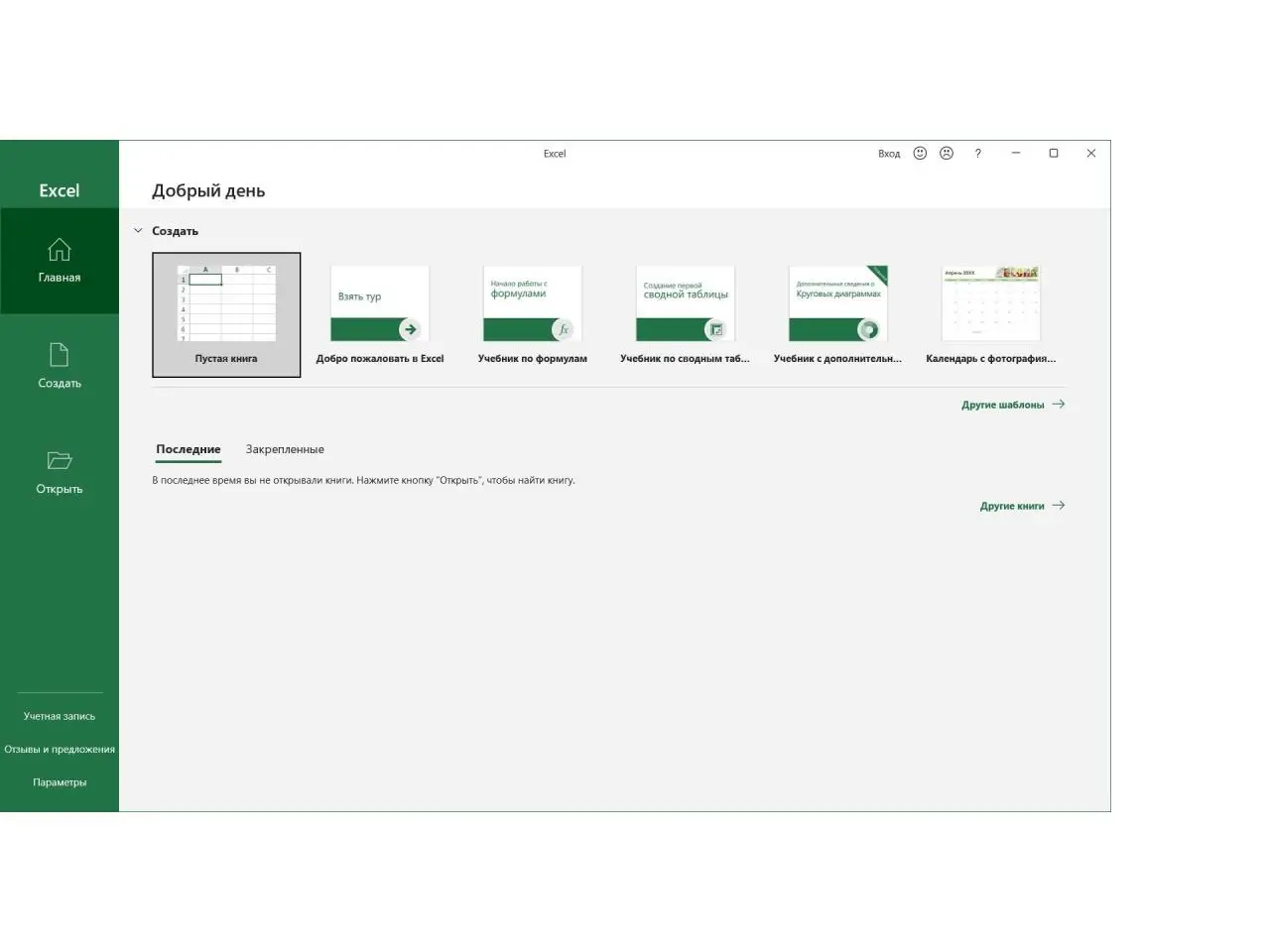
Task: Click the text about no recently opened books
Action: click(x=363, y=480)
